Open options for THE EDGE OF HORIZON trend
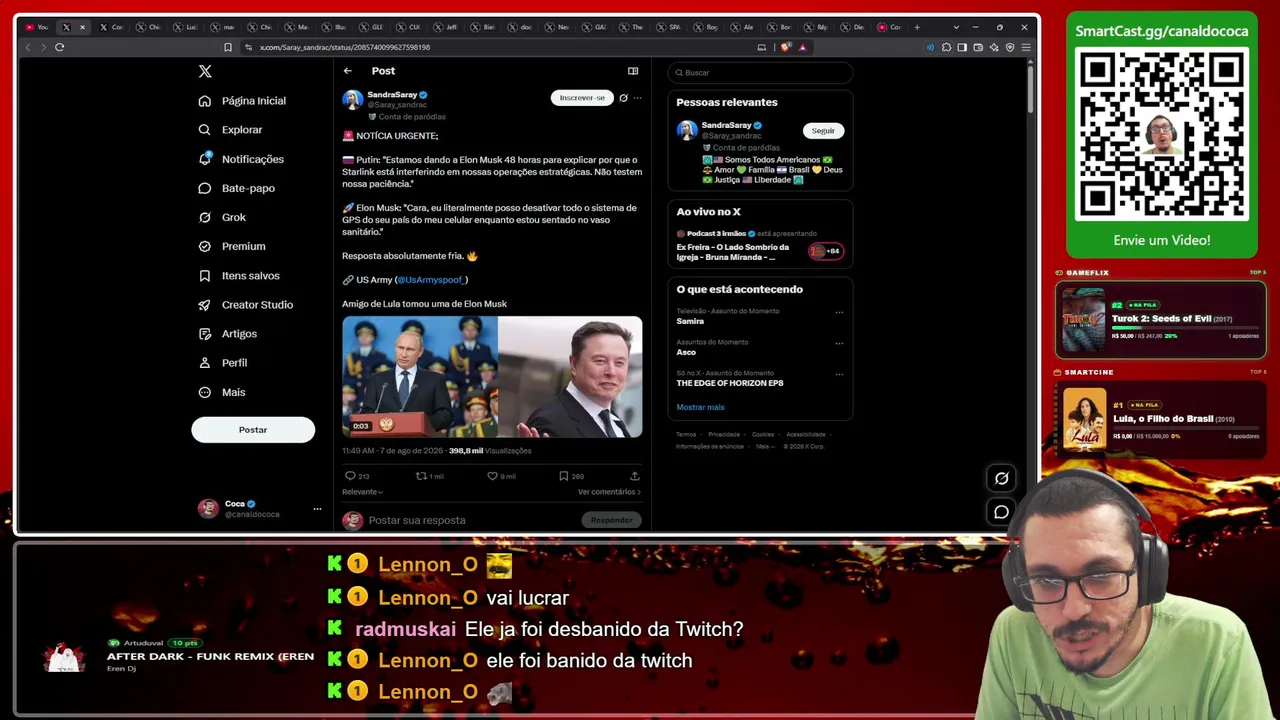The image size is (1280, 720). (839, 374)
